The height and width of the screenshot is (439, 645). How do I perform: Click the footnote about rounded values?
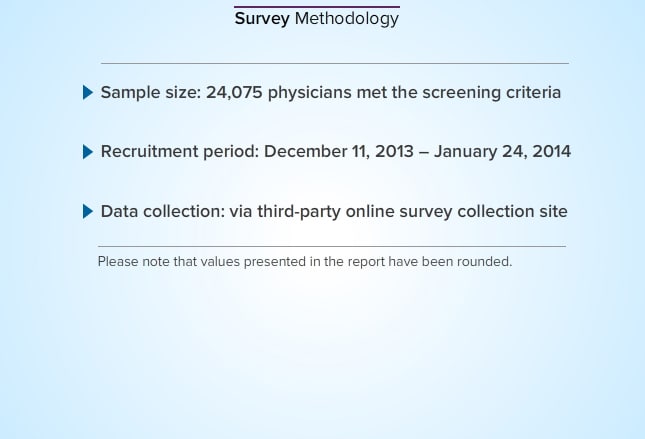[x=305, y=262]
